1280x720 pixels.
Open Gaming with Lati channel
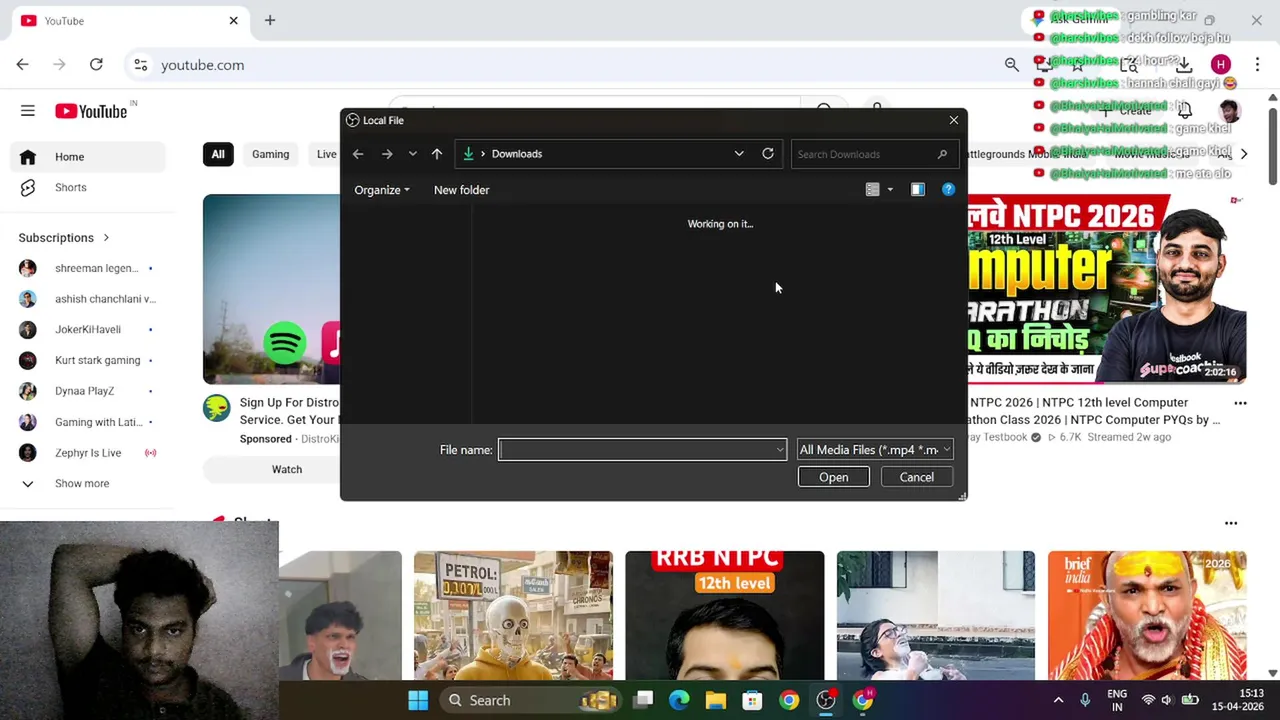pos(88,422)
